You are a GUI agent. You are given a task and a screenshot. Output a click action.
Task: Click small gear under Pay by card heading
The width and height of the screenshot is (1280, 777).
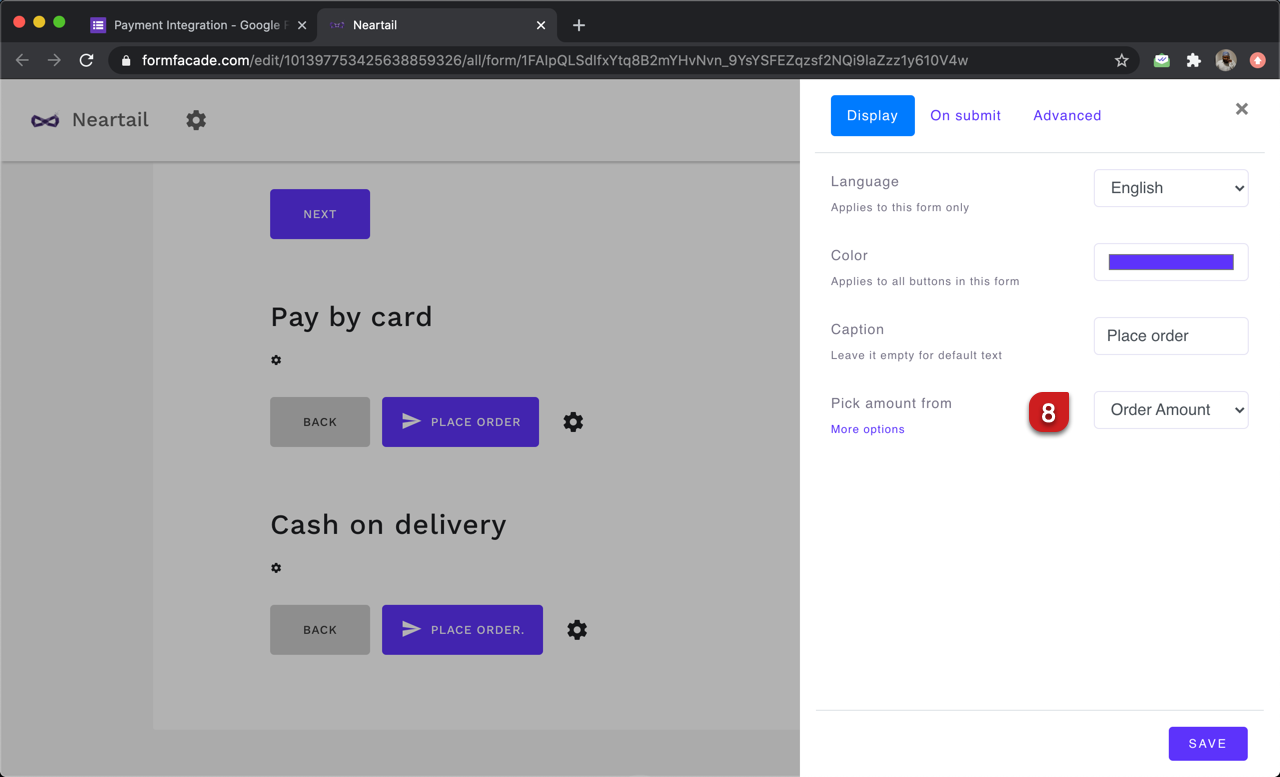[x=276, y=360]
